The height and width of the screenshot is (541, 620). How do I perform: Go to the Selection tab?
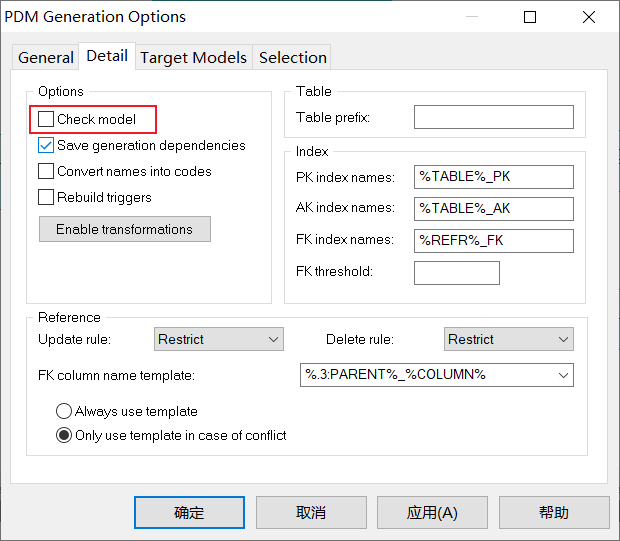292,58
